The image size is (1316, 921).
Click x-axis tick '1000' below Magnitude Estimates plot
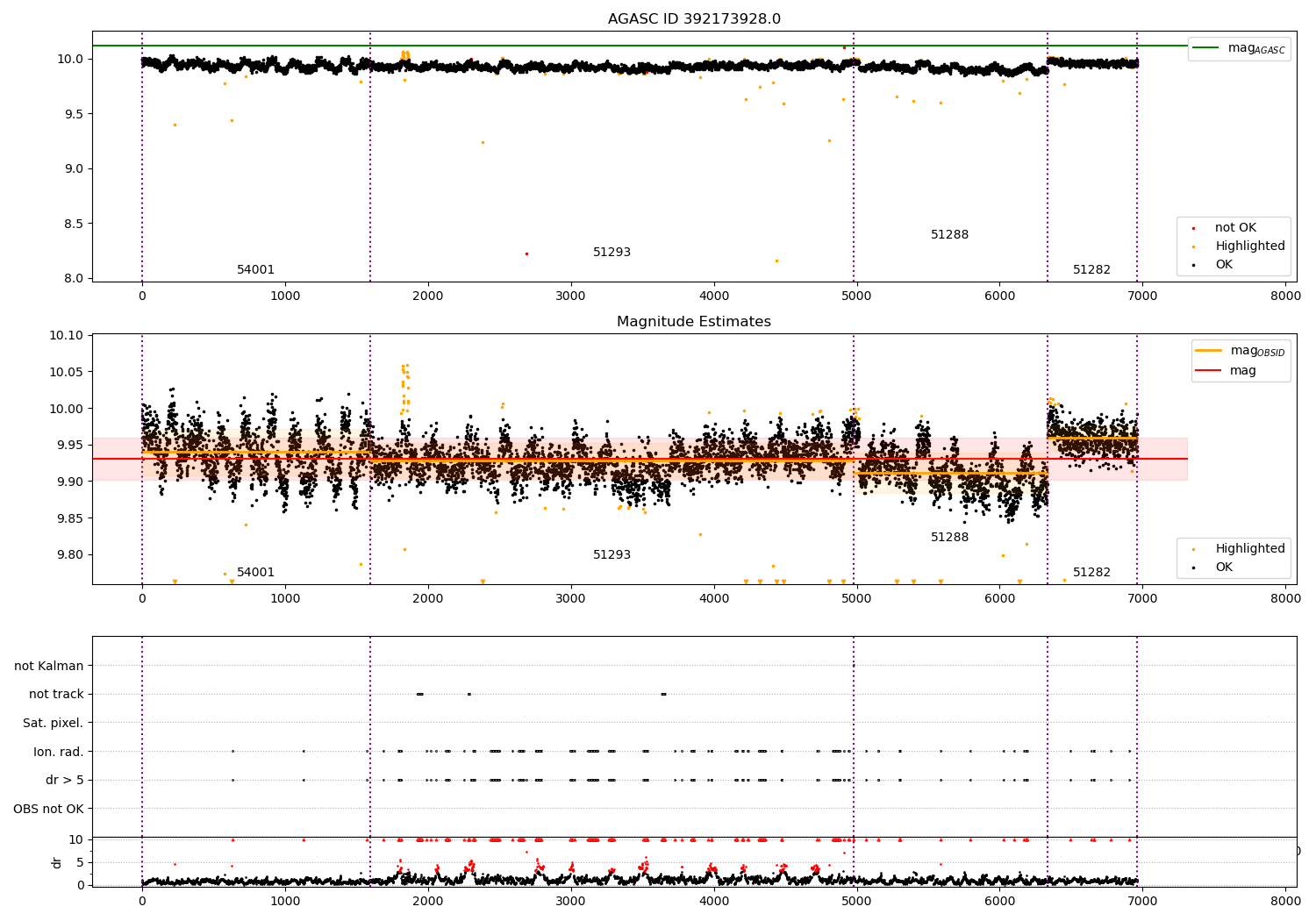pyautogui.click(x=285, y=599)
